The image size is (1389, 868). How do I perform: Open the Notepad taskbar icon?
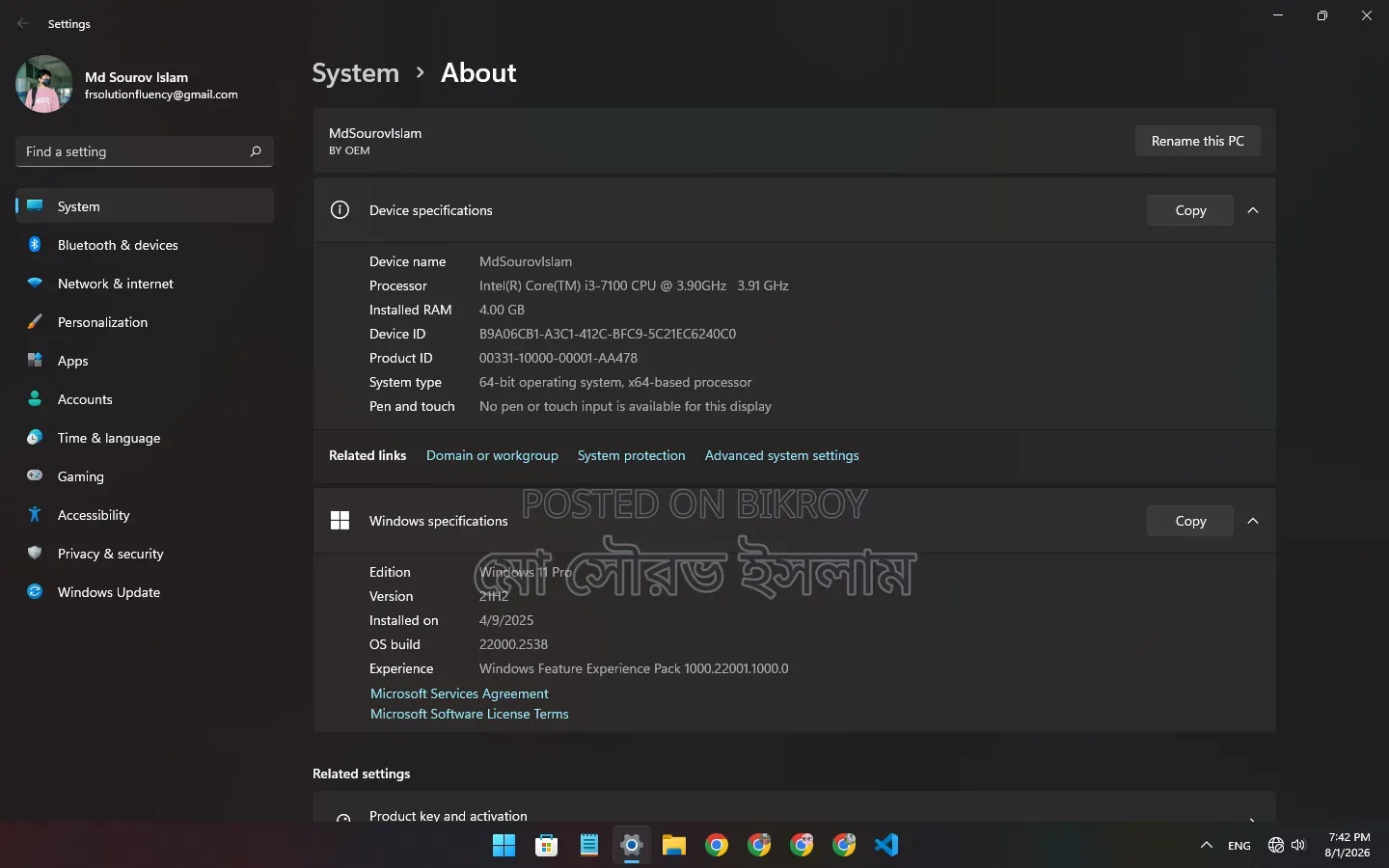pyautogui.click(x=589, y=846)
